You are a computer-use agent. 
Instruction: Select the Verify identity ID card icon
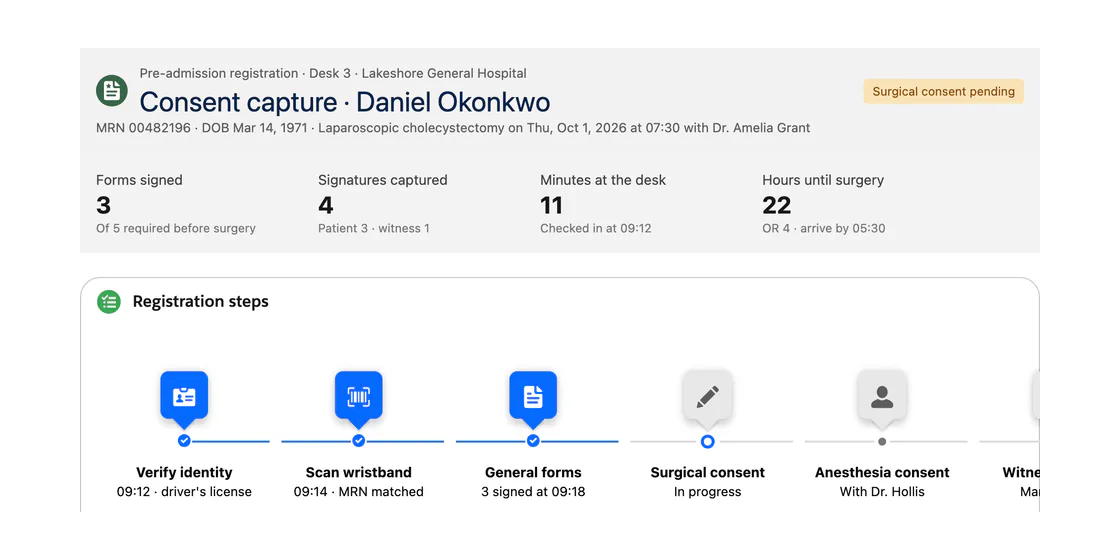point(184,395)
